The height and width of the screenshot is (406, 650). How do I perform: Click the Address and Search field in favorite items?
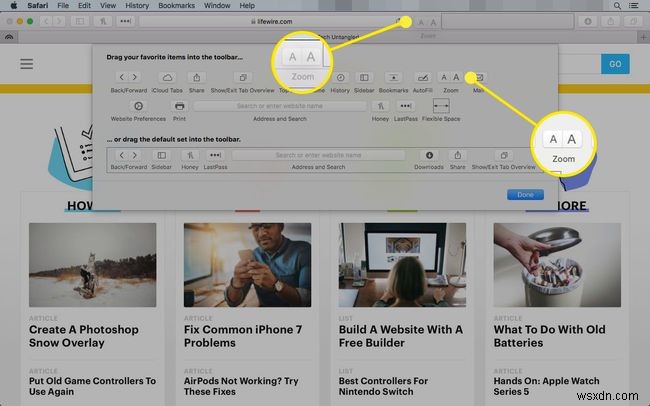click(280, 106)
